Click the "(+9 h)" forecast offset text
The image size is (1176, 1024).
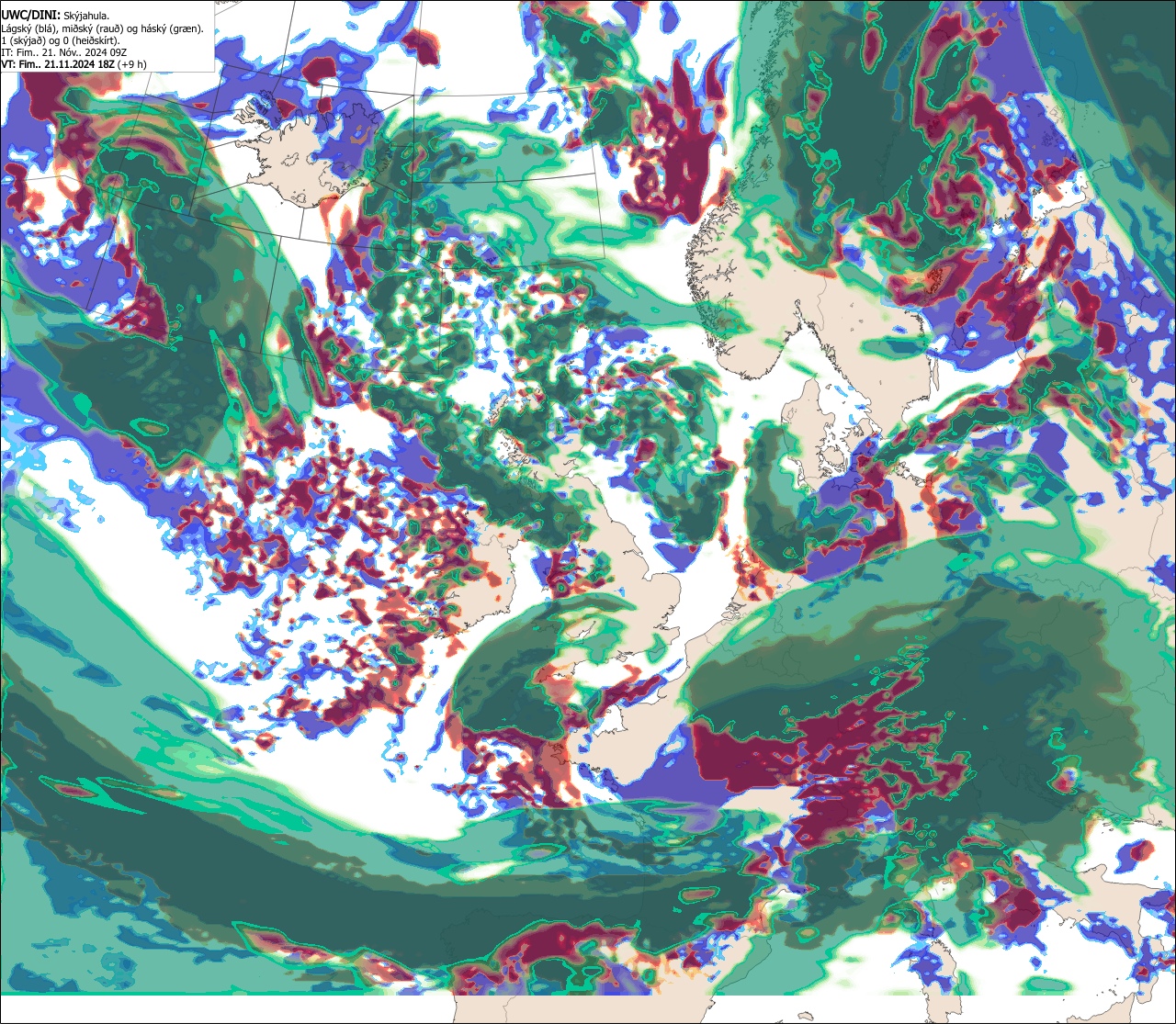click(x=131, y=65)
